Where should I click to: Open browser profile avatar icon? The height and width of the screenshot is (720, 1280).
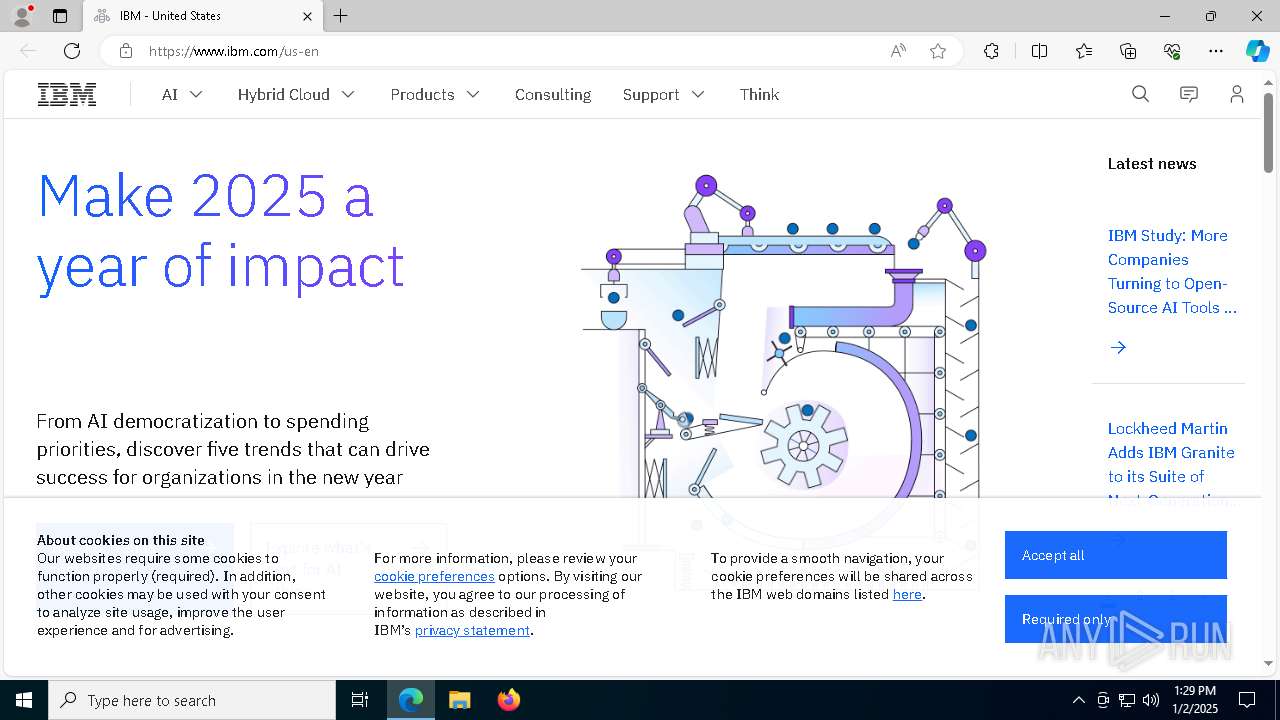point(22,16)
